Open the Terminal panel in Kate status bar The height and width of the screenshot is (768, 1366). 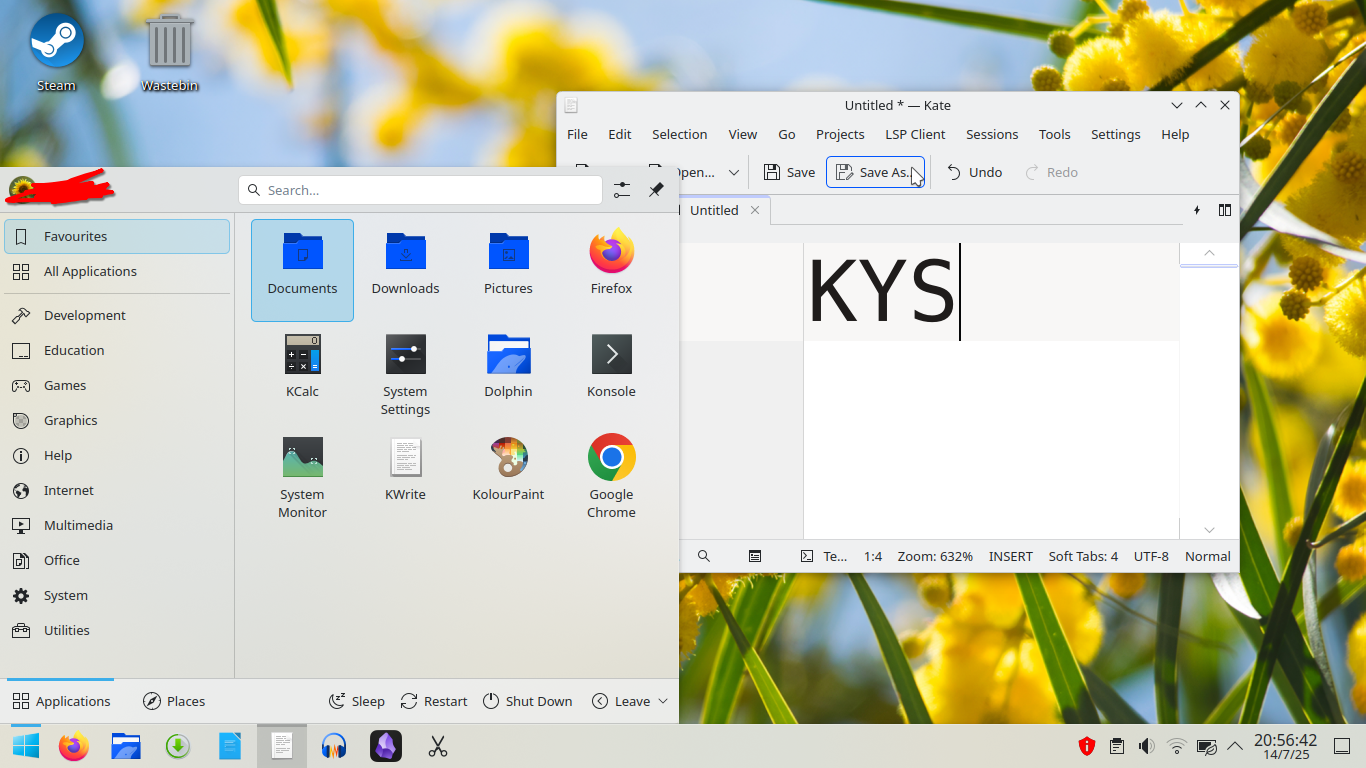click(x=823, y=556)
